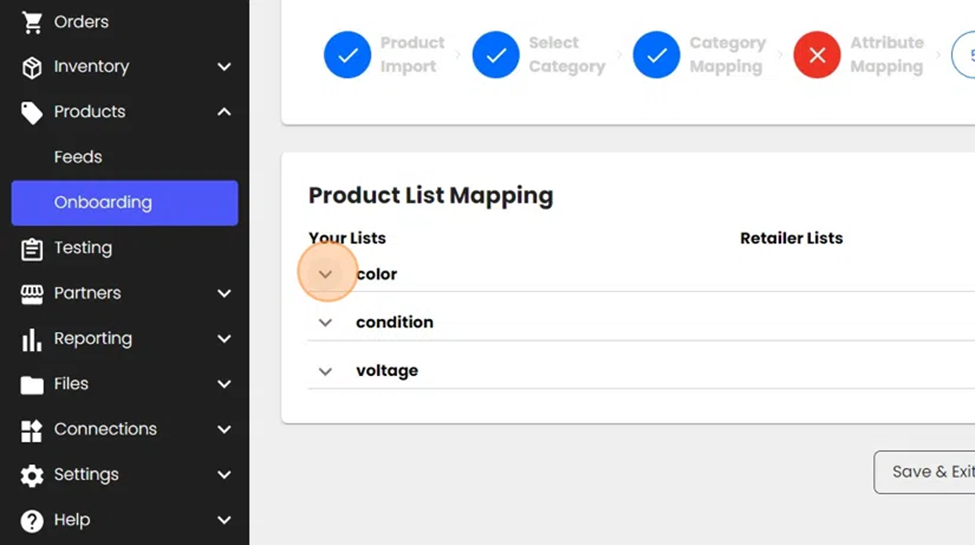Screen dimensions: 975x545
Task: Click the Inventory box icon
Action: 32,67
